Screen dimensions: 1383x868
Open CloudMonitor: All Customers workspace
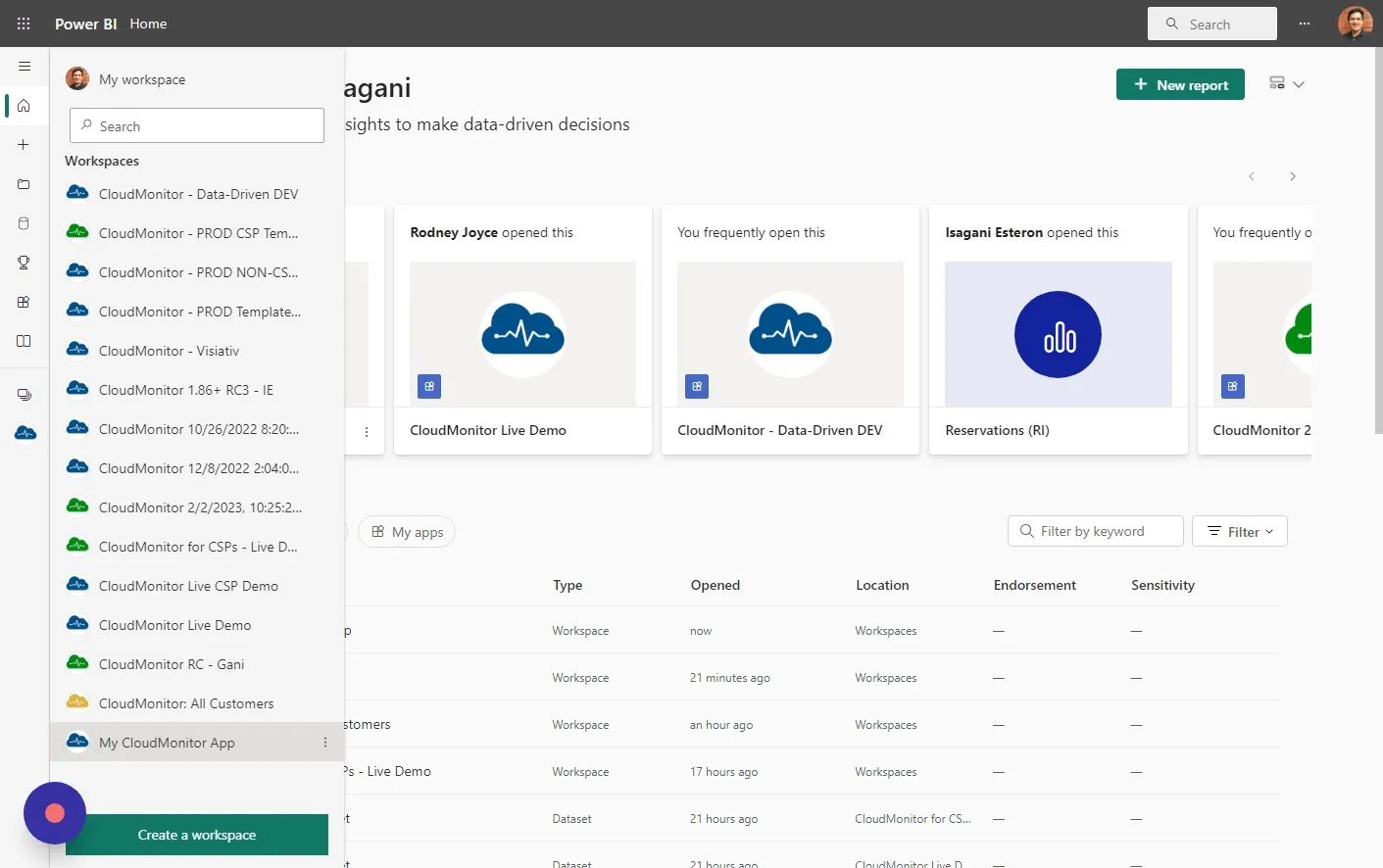tap(197, 703)
